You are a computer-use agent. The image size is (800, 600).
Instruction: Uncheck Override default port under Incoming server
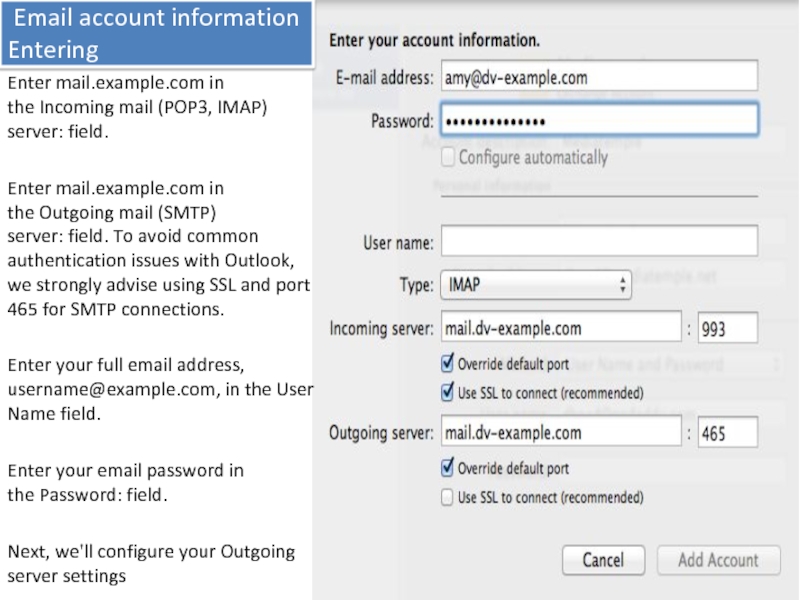pos(449,363)
